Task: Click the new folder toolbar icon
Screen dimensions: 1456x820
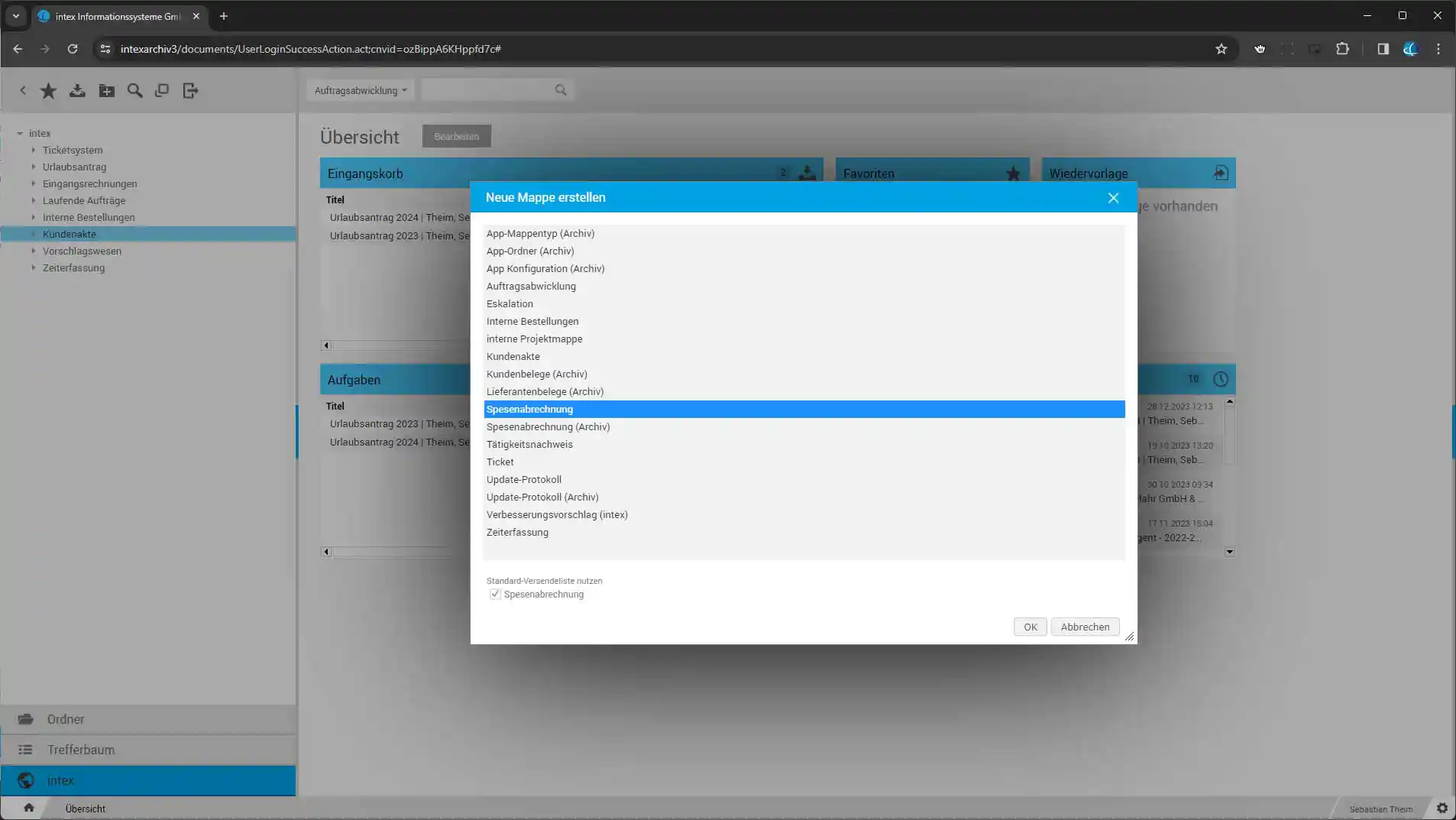Action: coord(106,91)
